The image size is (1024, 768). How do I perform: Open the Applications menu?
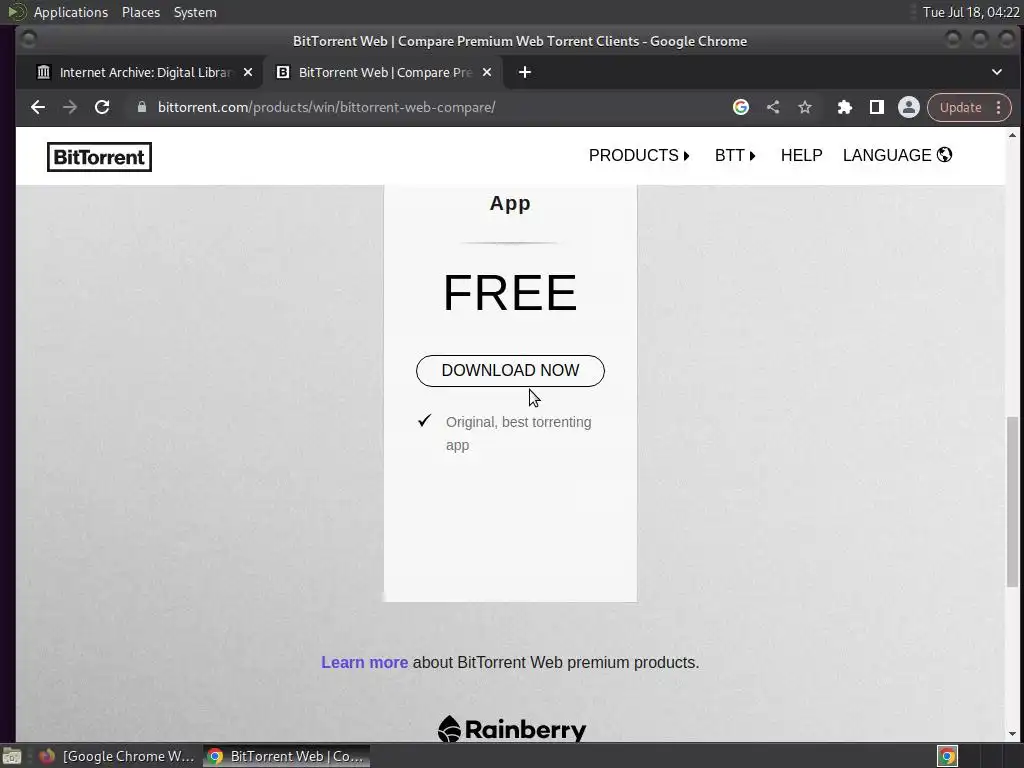[x=71, y=12]
